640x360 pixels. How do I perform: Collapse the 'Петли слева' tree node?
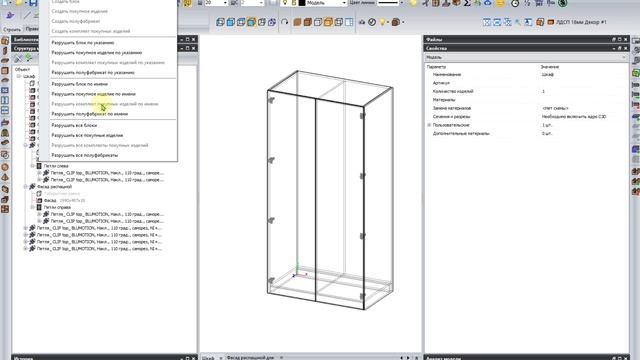point(33,166)
